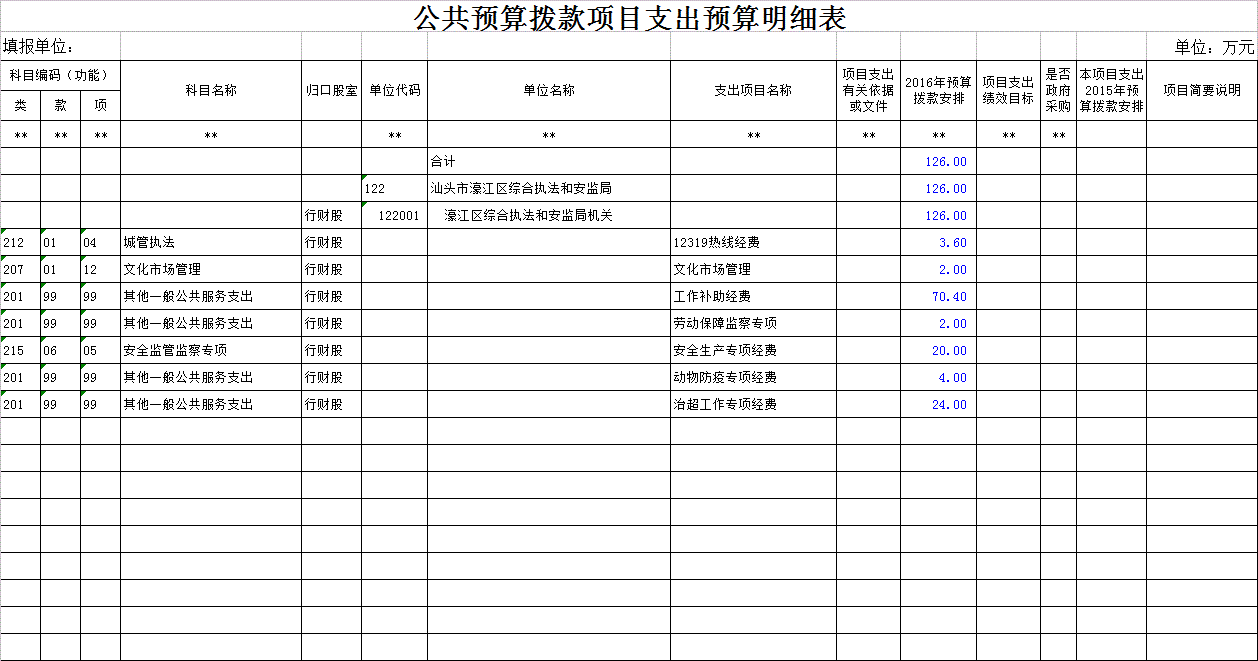Click the 70.40 budget amount cell
The width and height of the screenshot is (1258, 661).
[938, 297]
